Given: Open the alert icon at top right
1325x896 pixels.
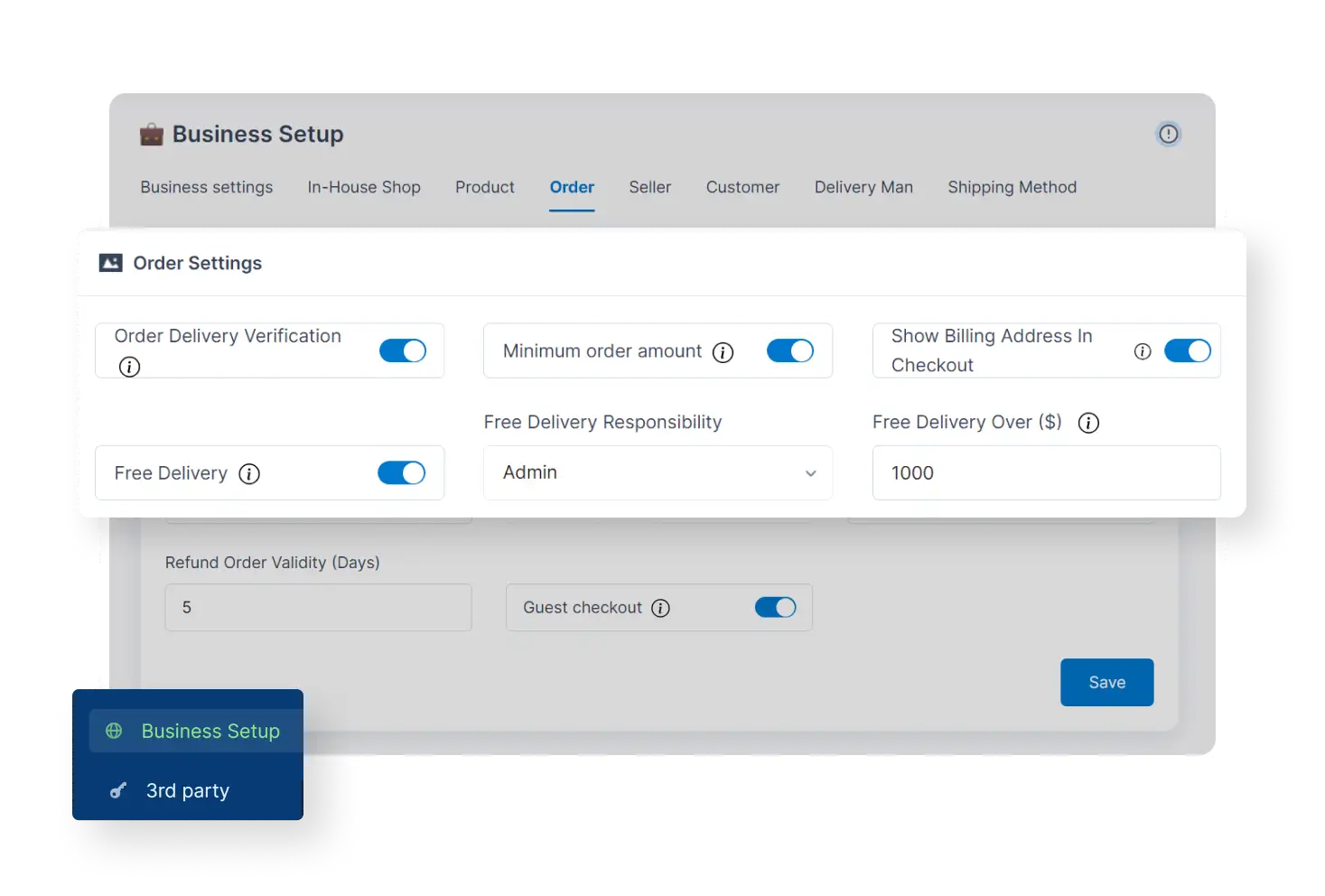Looking at the screenshot, I should coord(1168,133).
